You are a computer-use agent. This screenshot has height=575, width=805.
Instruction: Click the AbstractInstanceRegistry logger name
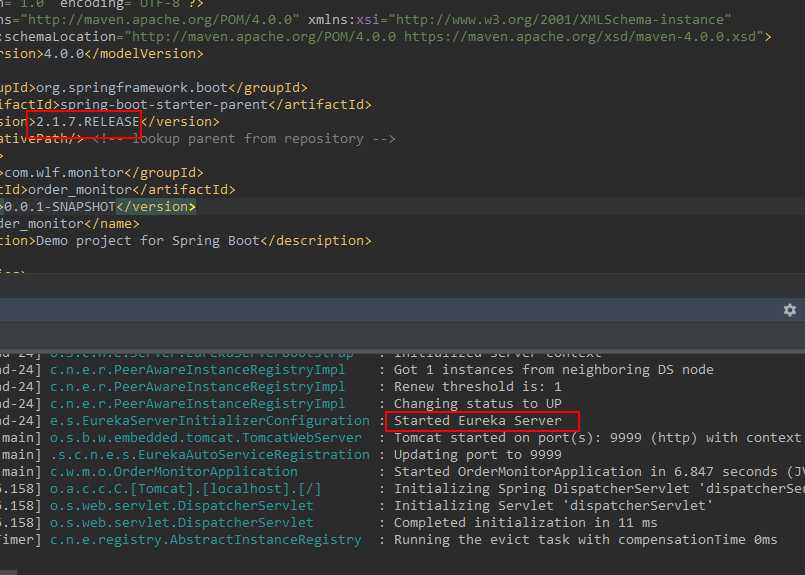coord(205,539)
